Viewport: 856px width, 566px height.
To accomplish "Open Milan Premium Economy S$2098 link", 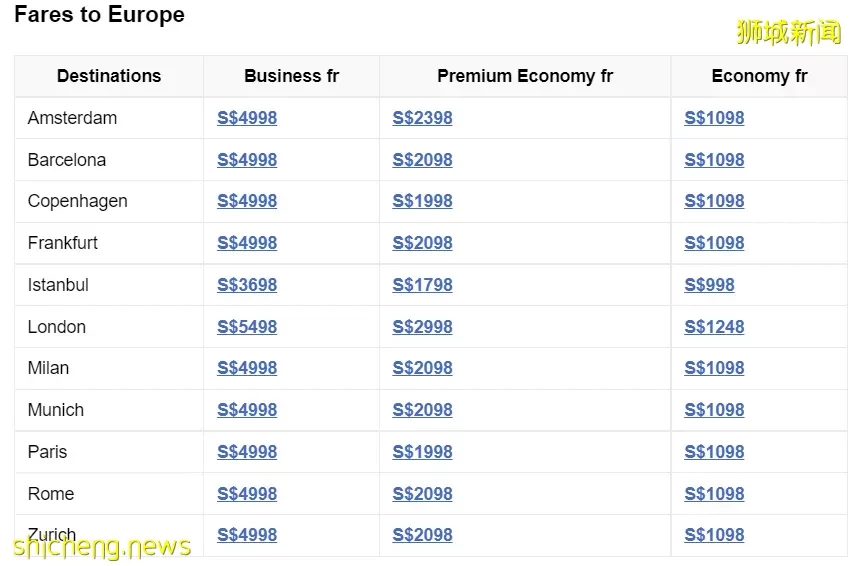I will 422,368.
